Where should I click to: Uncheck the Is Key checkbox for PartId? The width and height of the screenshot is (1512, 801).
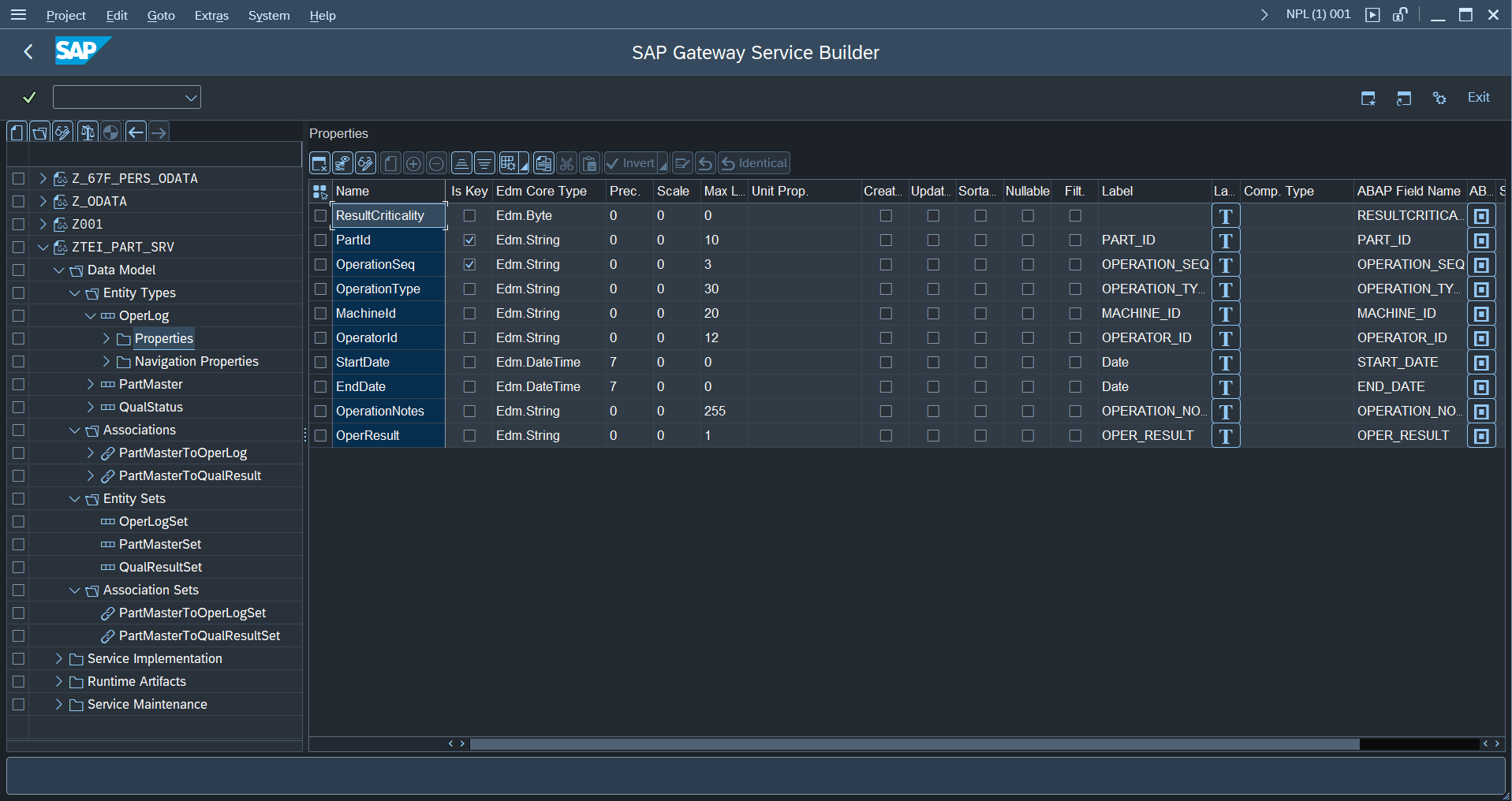(x=469, y=240)
